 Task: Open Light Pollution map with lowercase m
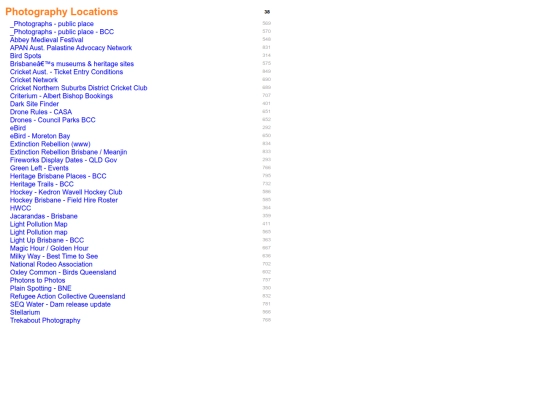click(x=39, y=232)
